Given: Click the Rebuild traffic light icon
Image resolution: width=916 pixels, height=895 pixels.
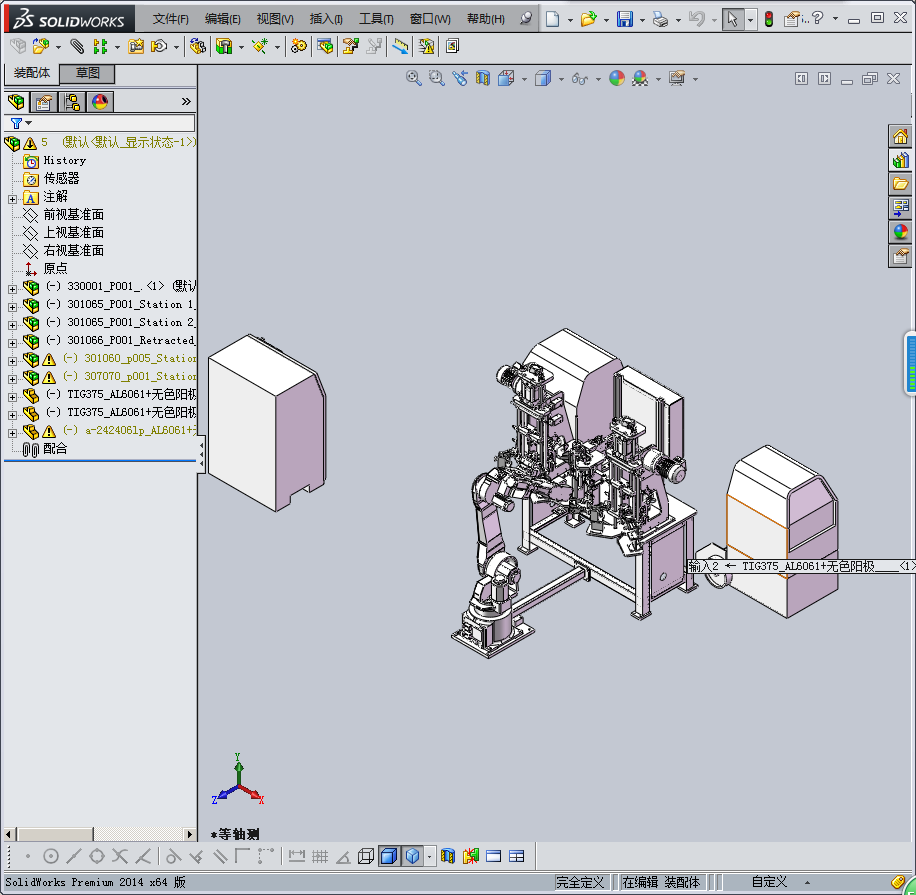Looking at the screenshot, I should point(768,19).
